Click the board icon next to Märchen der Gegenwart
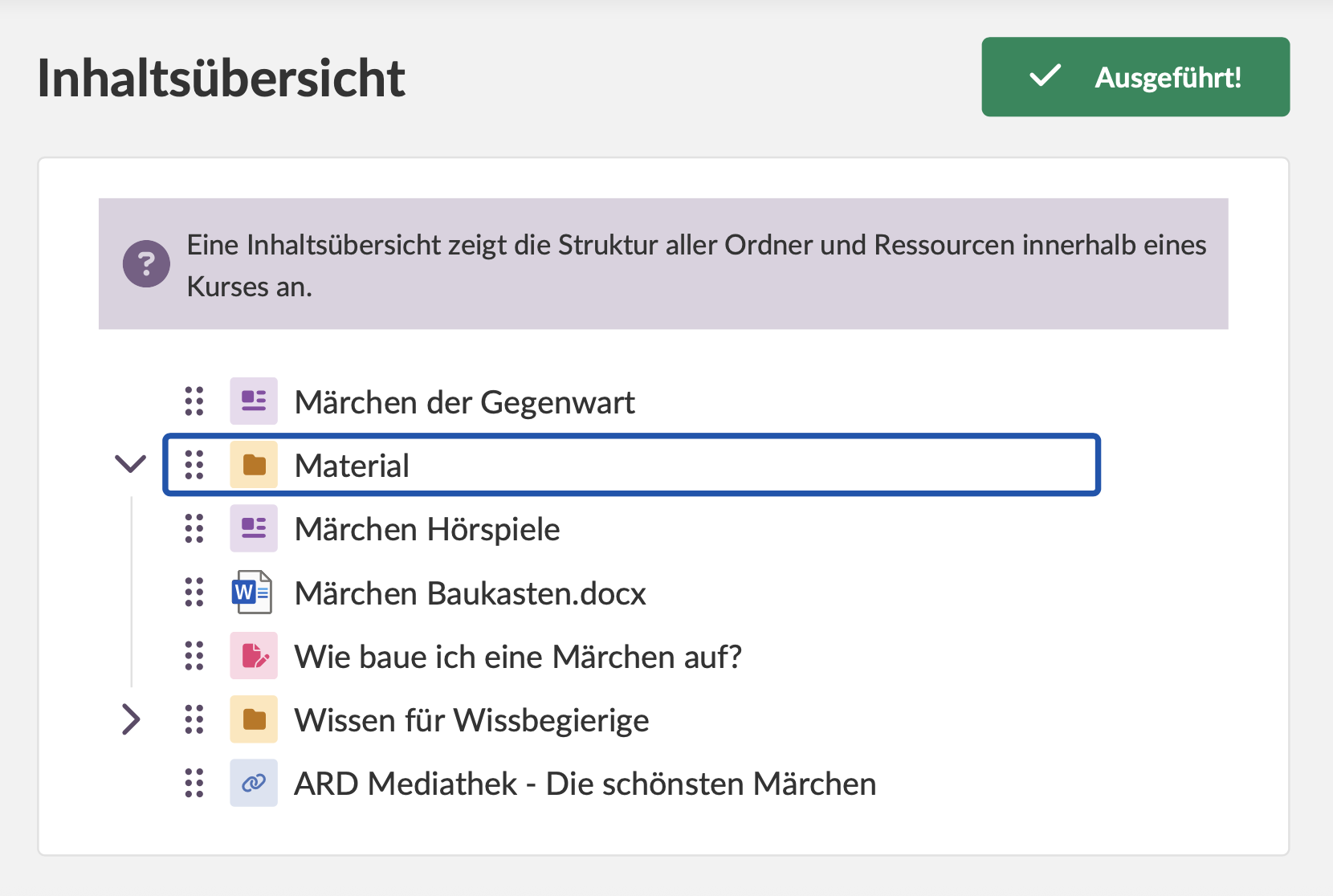1333x896 pixels. pos(253,401)
